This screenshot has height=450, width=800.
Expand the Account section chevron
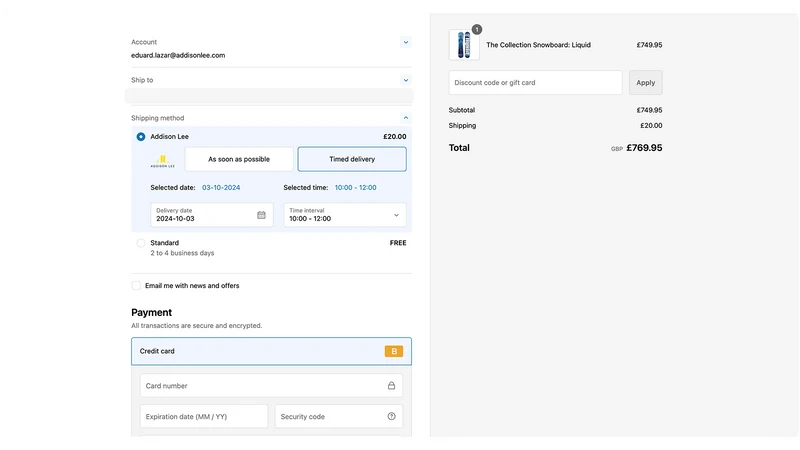click(x=406, y=42)
